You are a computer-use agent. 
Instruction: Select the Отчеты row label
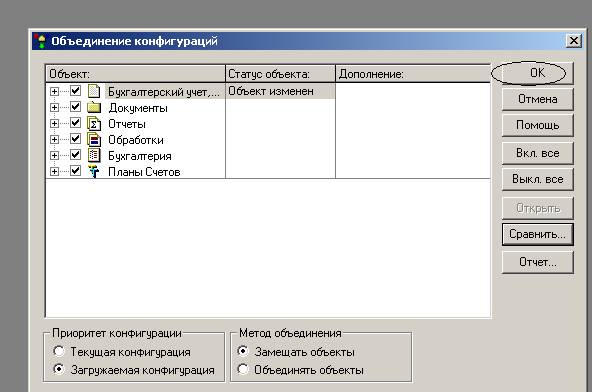tap(127, 124)
